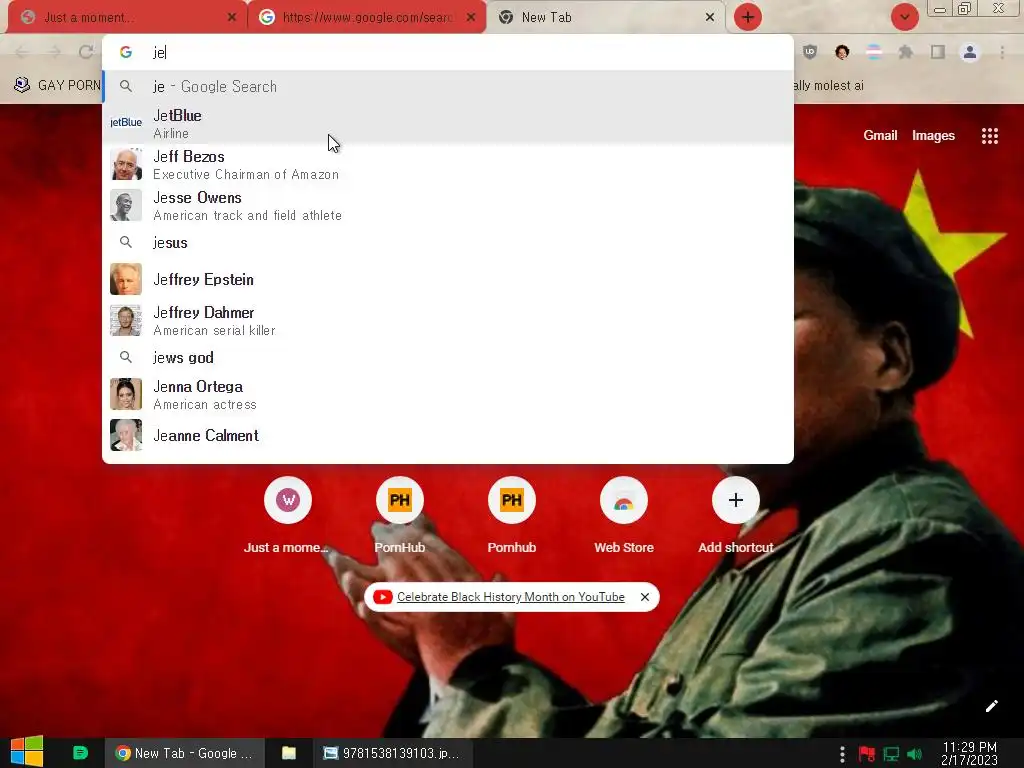1024x768 pixels.
Task: Dismiss the YouTube promo with X
Action: 645,597
